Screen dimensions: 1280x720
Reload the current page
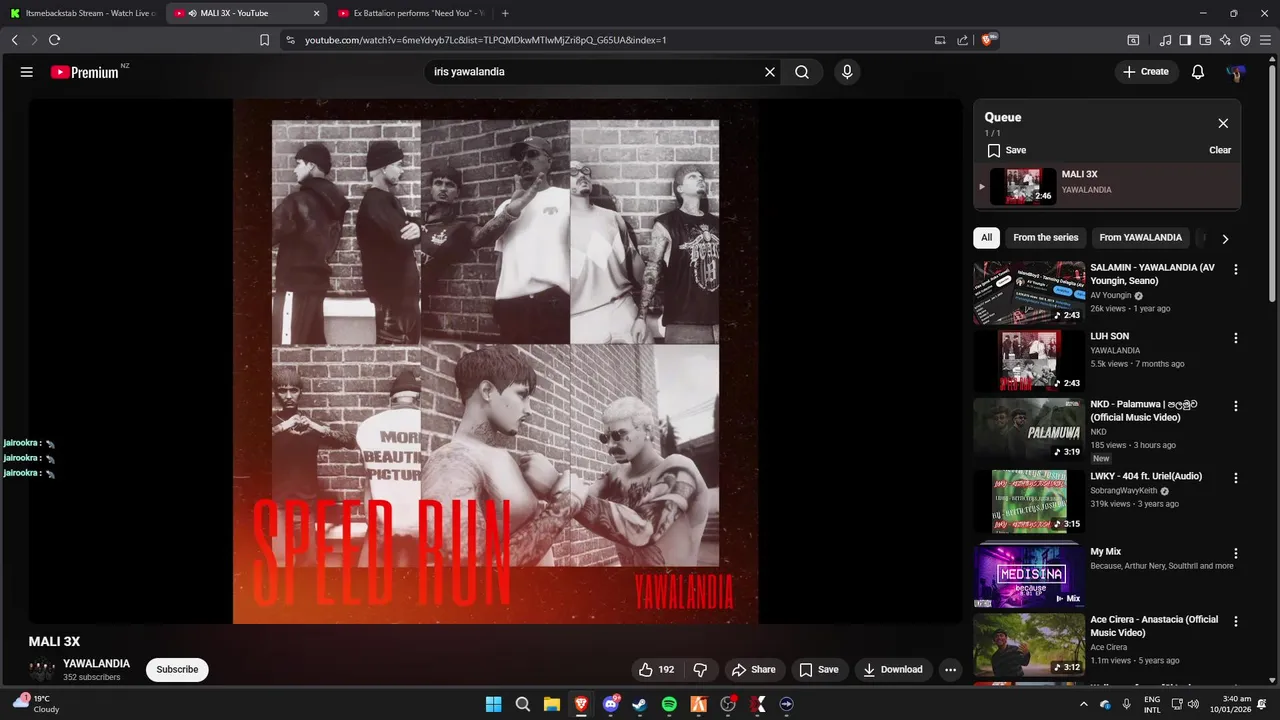click(x=54, y=40)
